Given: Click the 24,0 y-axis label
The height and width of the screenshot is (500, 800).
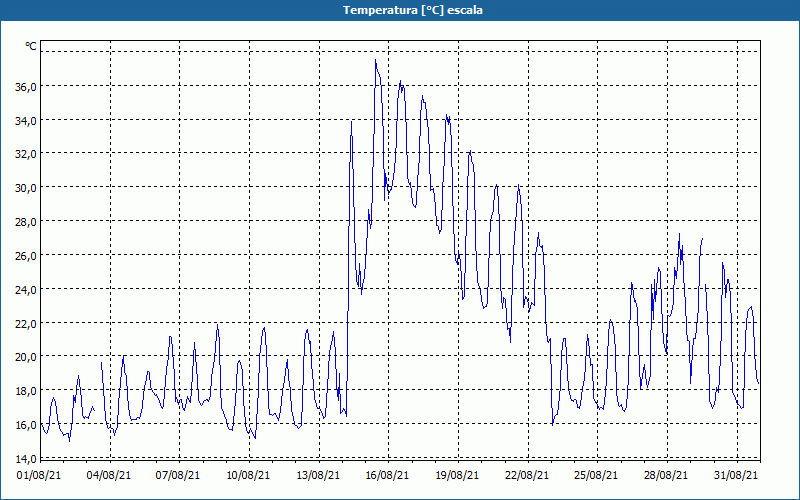Looking at the screenshot, I should point(26,289).
